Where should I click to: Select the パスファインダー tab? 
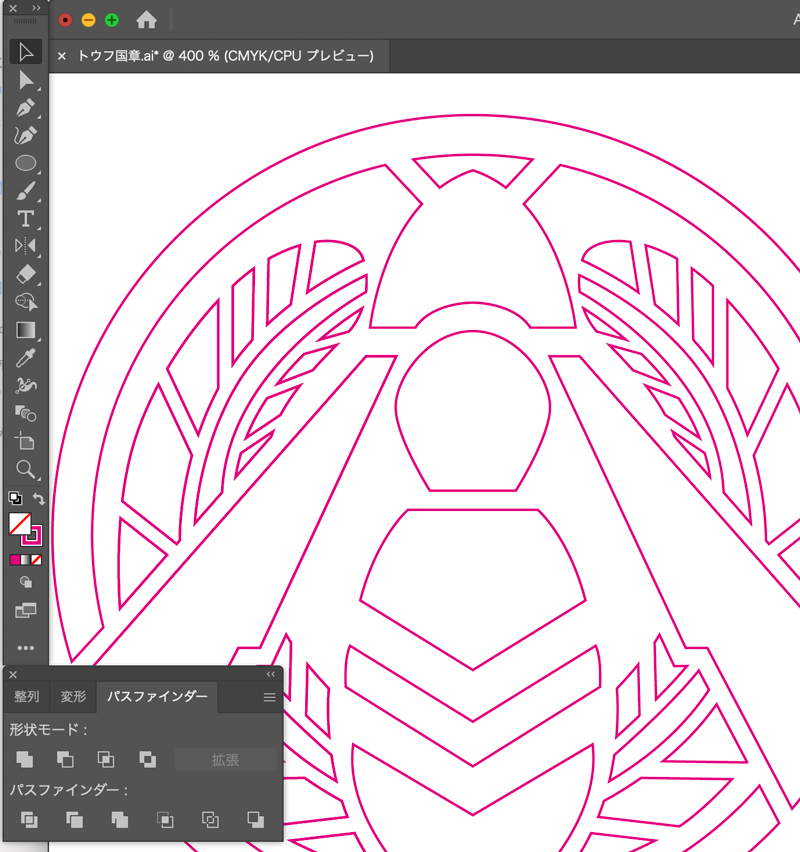(157, 697)
